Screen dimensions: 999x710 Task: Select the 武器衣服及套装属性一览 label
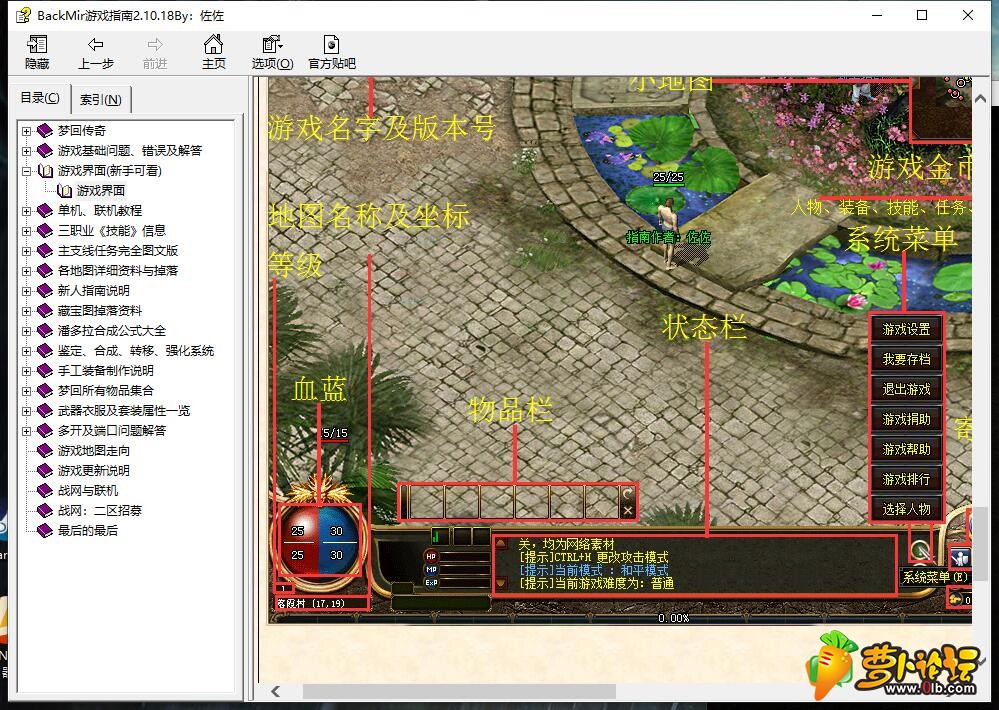point(124,410)
